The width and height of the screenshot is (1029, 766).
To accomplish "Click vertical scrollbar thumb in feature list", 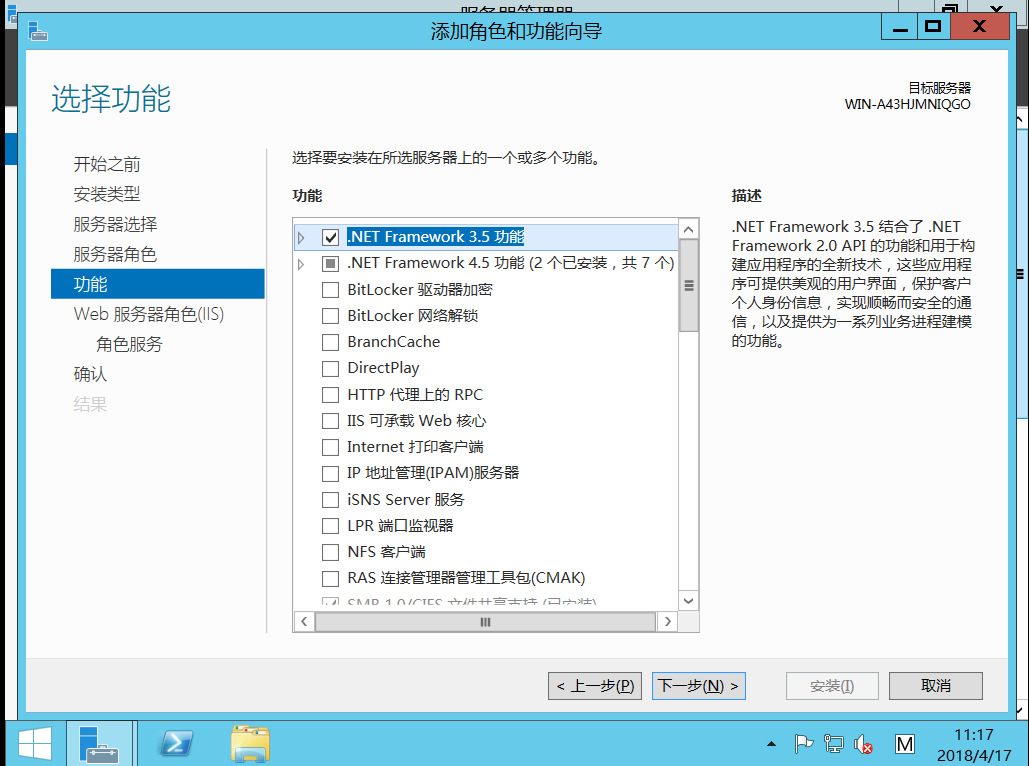I will 688,286.
